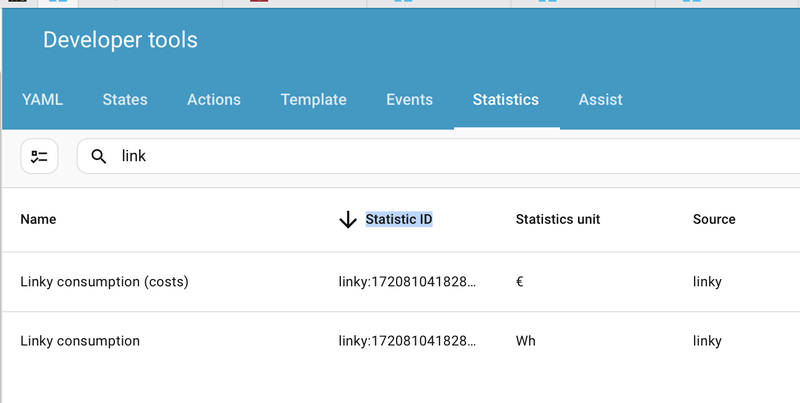
Task: Open the Events tab
Action: tap(410, 100)
